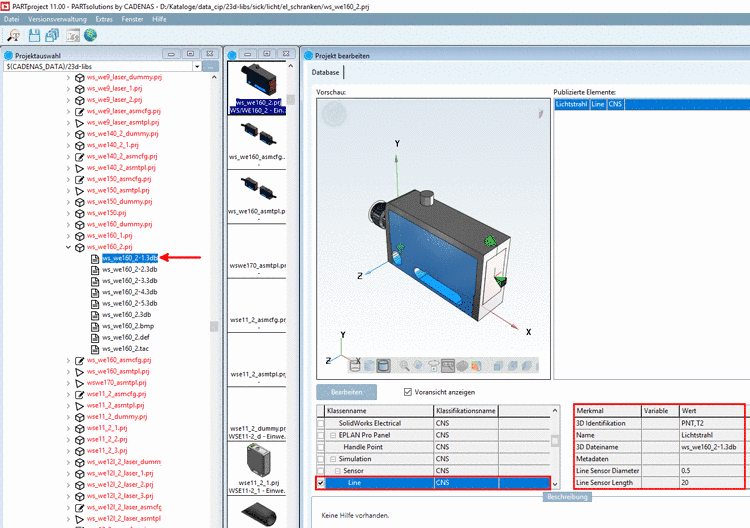Expand the ws_we140_2_1.prj tree node
This screenshot has width=750, height=528.
68,145
